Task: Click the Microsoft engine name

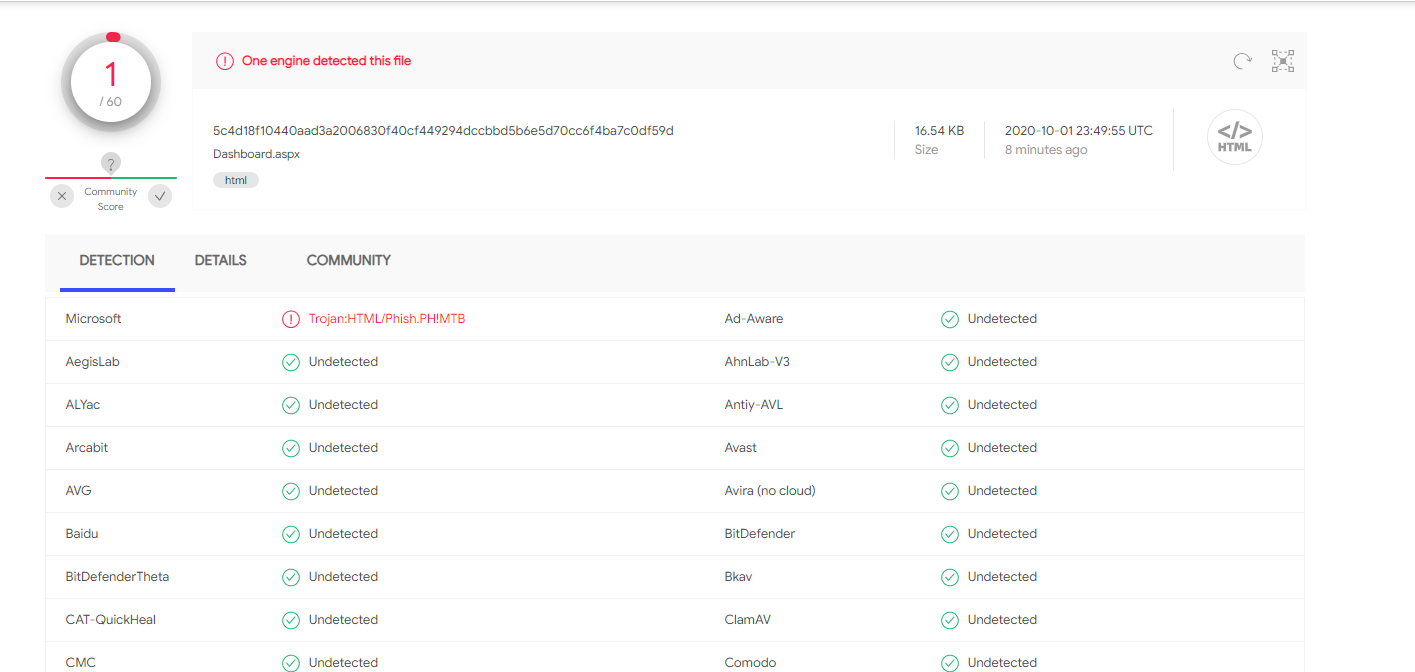Action: [x=94, y=319]
